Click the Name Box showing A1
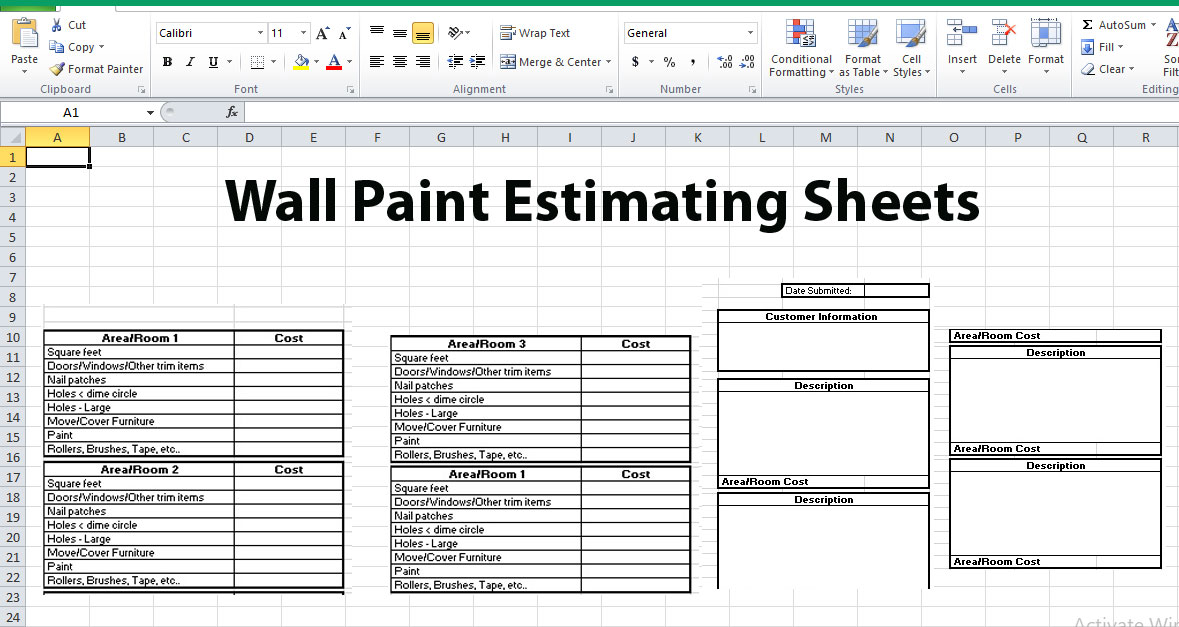 pyautogui.click(x=70, y=112)
